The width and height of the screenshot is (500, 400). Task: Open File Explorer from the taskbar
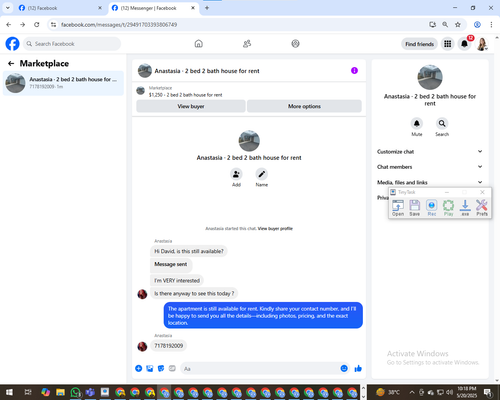60,392
